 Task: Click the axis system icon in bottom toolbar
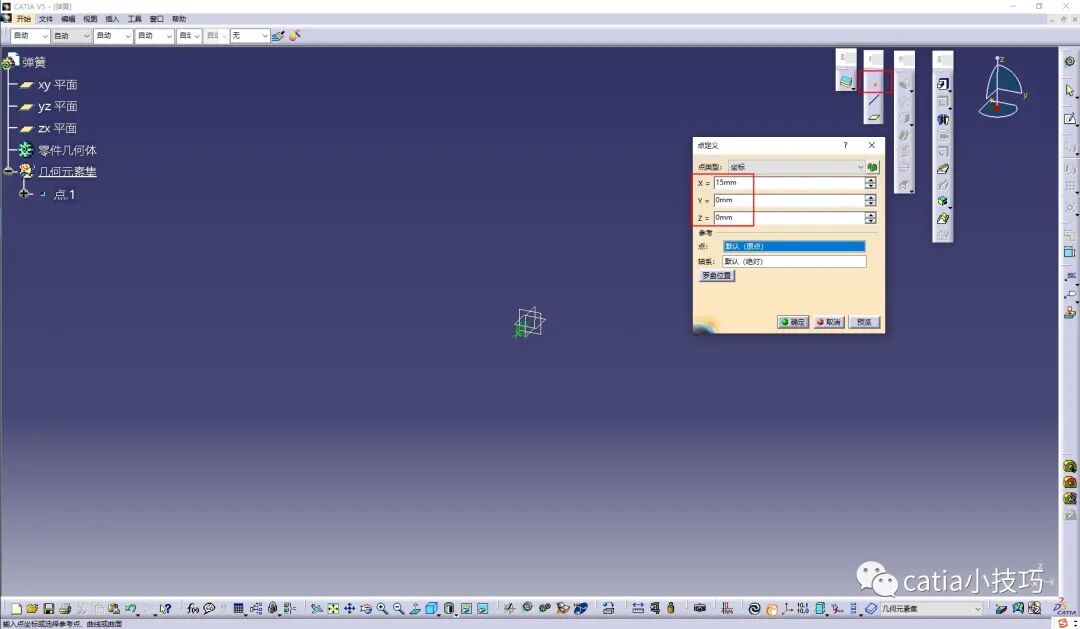[x=787, y=608]
